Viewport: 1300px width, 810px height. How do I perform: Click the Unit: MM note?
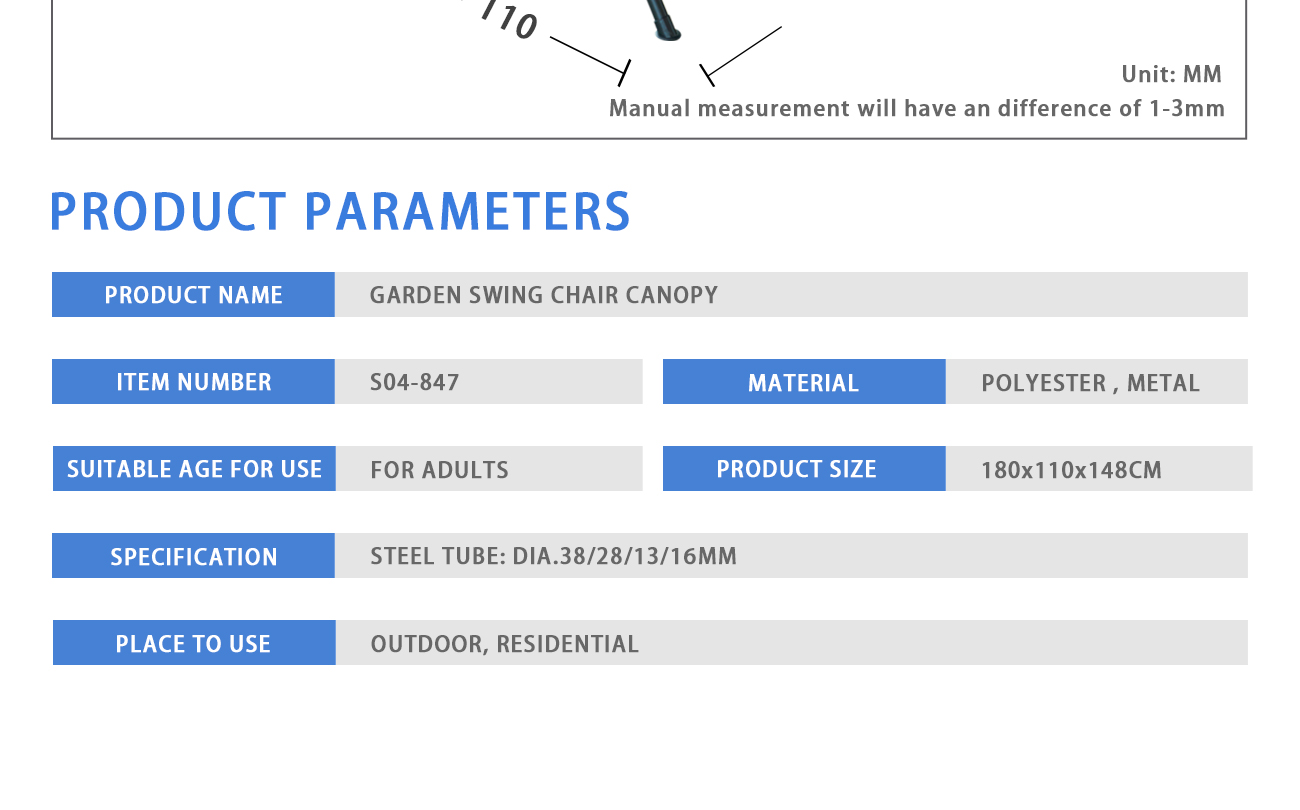[x=1172, y=75]
